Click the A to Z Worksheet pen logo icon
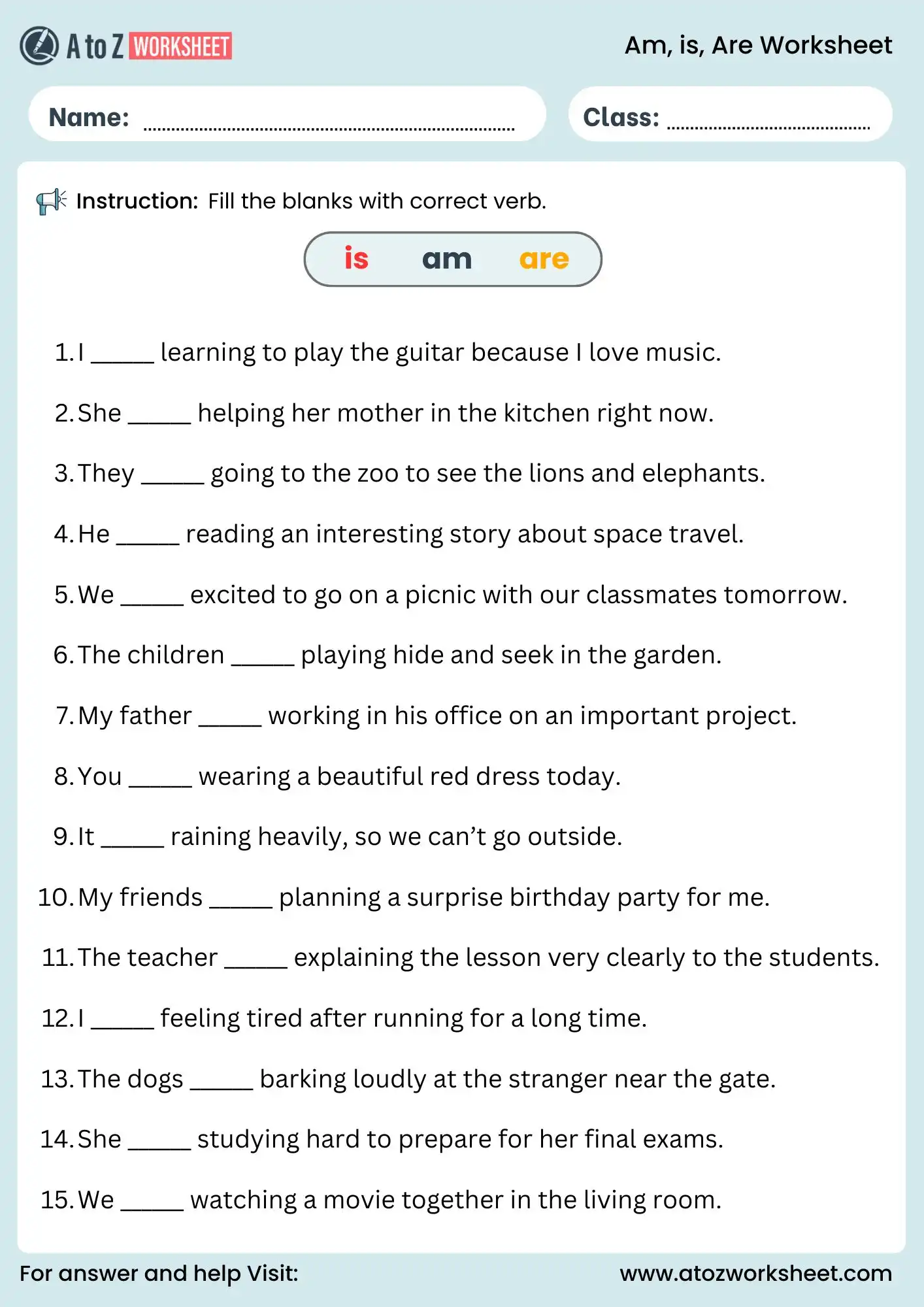Screen dimensions: 924x1307 [39, 45]
